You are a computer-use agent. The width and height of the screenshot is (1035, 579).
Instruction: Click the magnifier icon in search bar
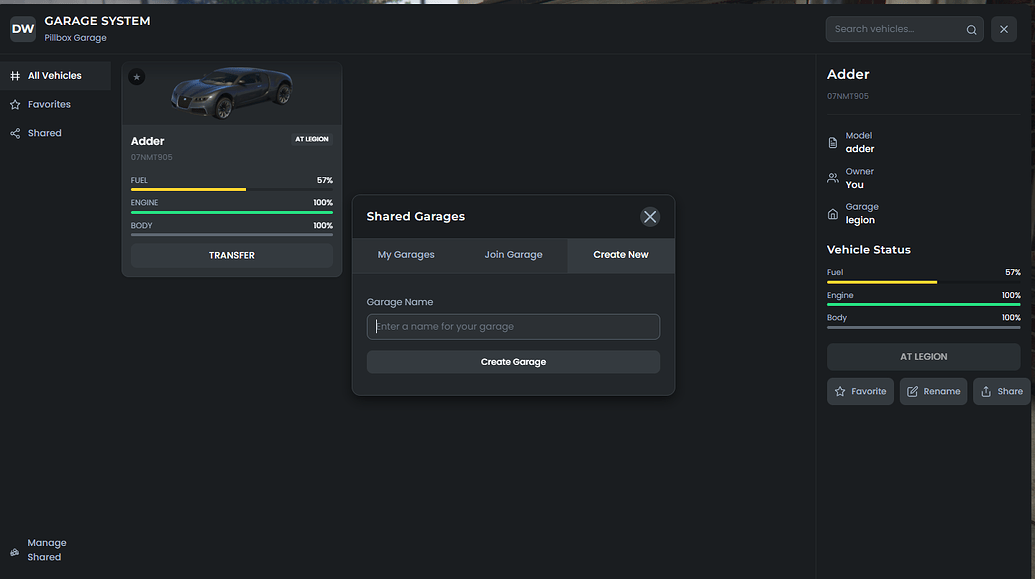970,29
